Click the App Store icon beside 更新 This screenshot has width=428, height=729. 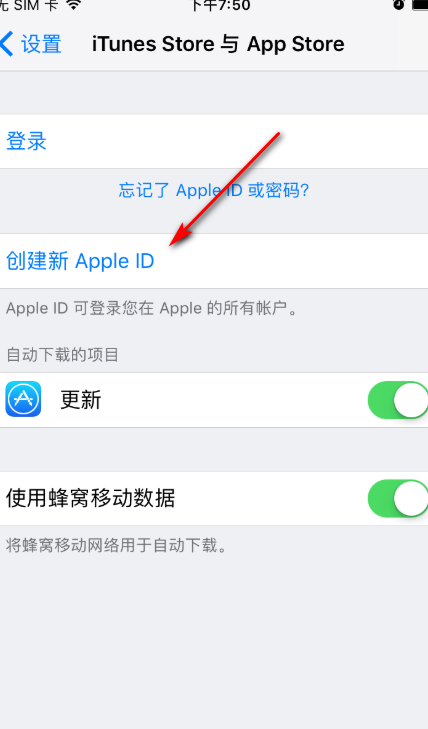[x=23, y=399]
